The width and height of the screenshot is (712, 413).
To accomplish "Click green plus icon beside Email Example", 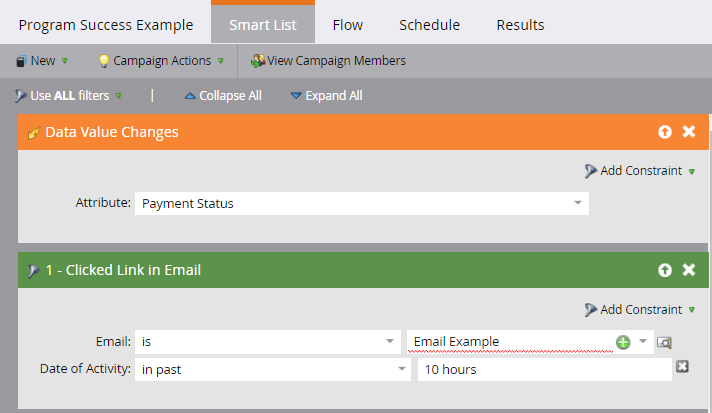I will 623,342.
